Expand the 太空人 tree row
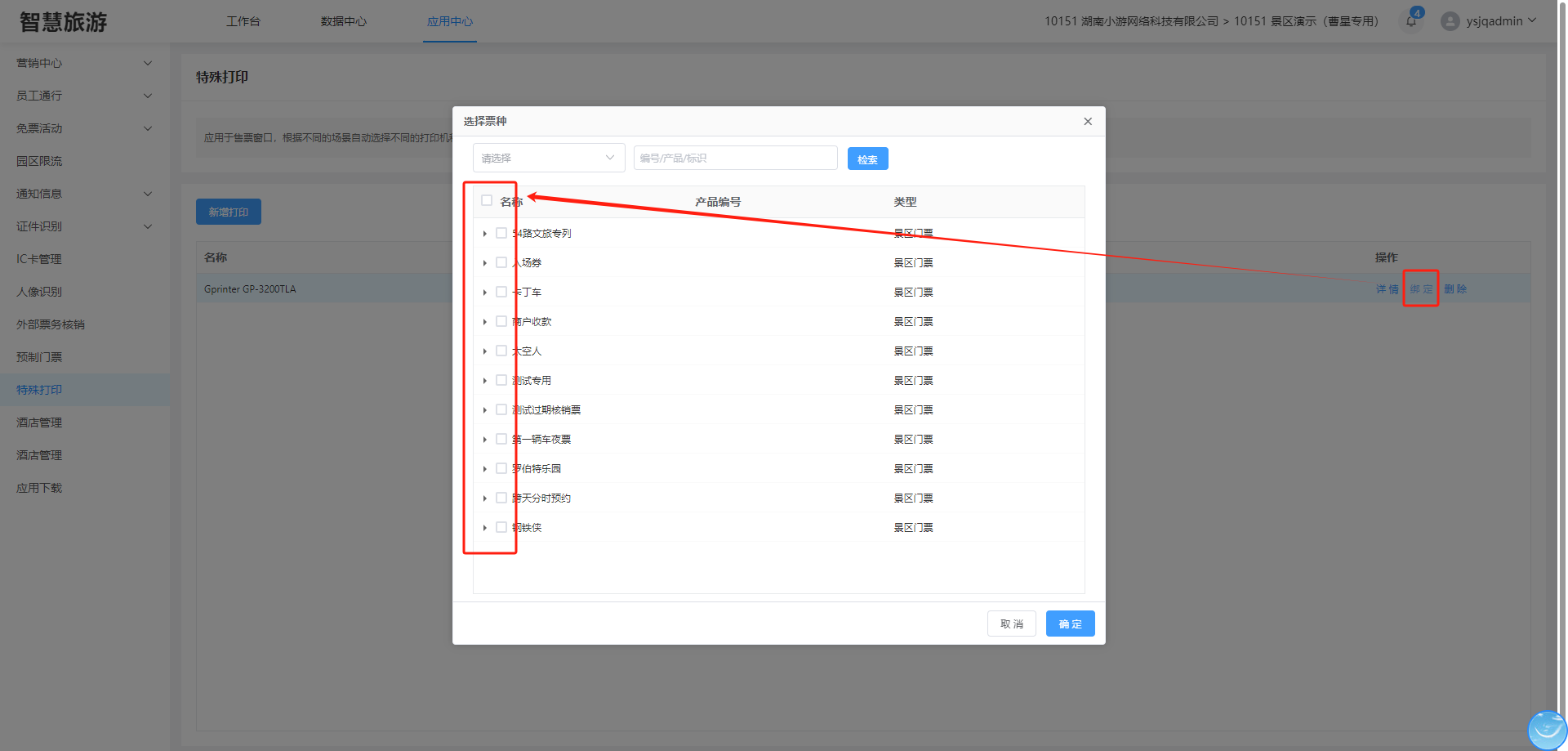This screenshot has height=751, width=1568. point(485,351)
